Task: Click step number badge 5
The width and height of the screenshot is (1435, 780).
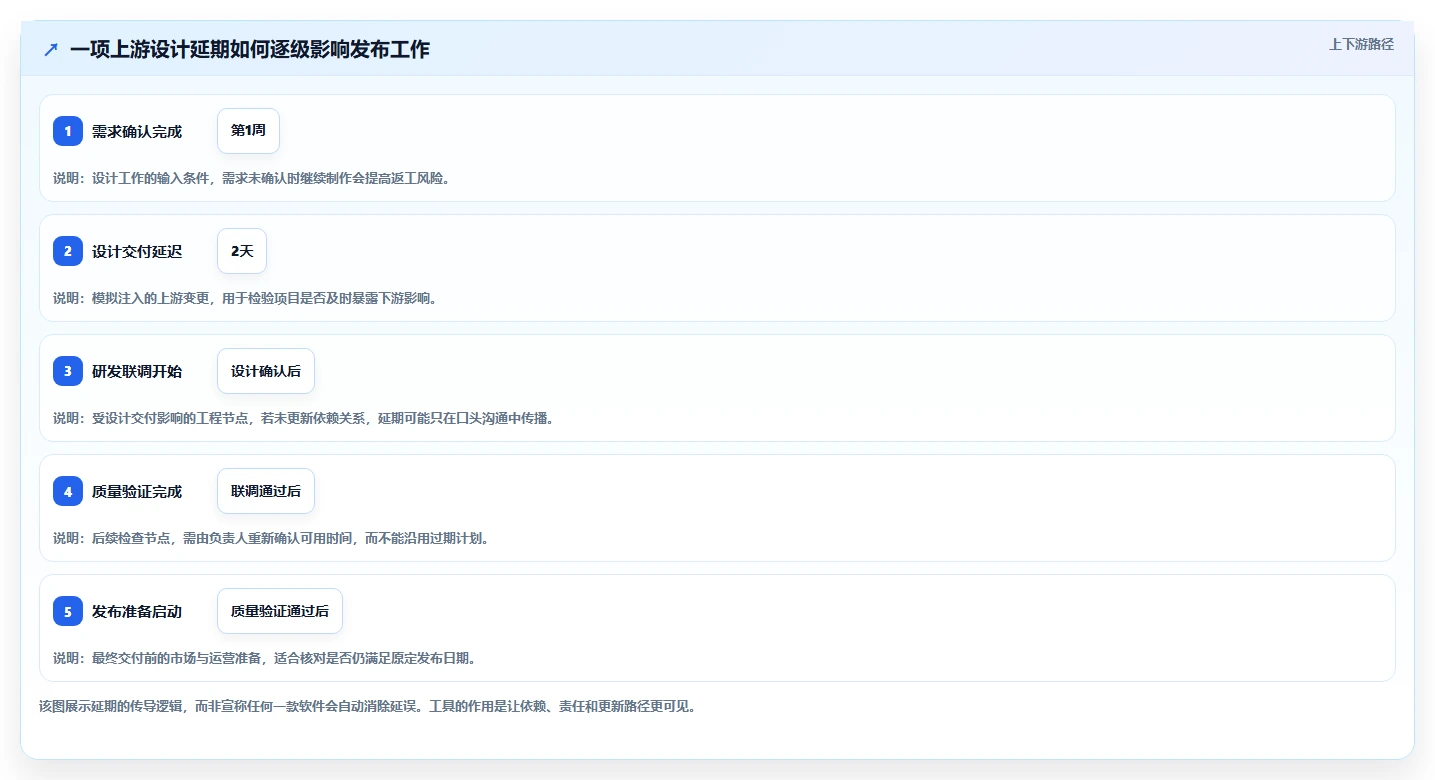Action: (68, 611)
